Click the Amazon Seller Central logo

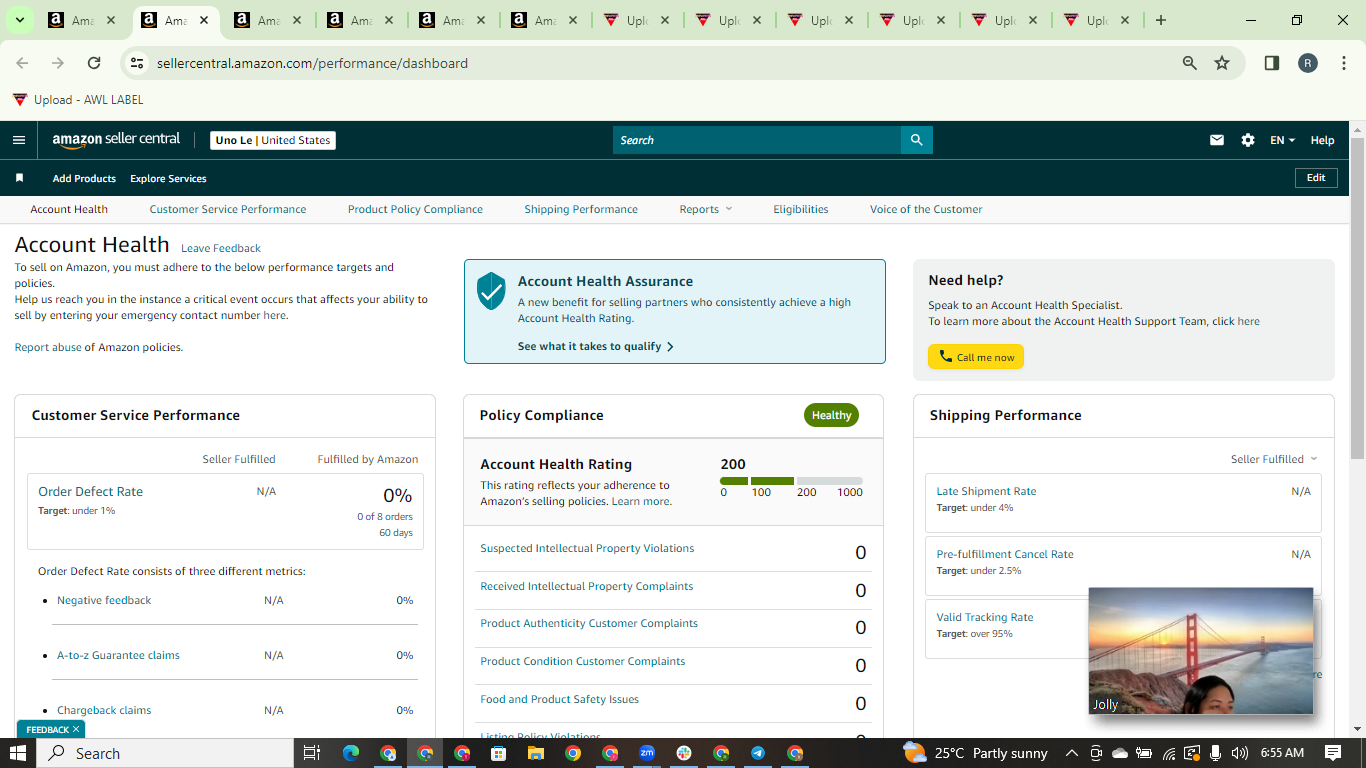[x=116, y=140]
